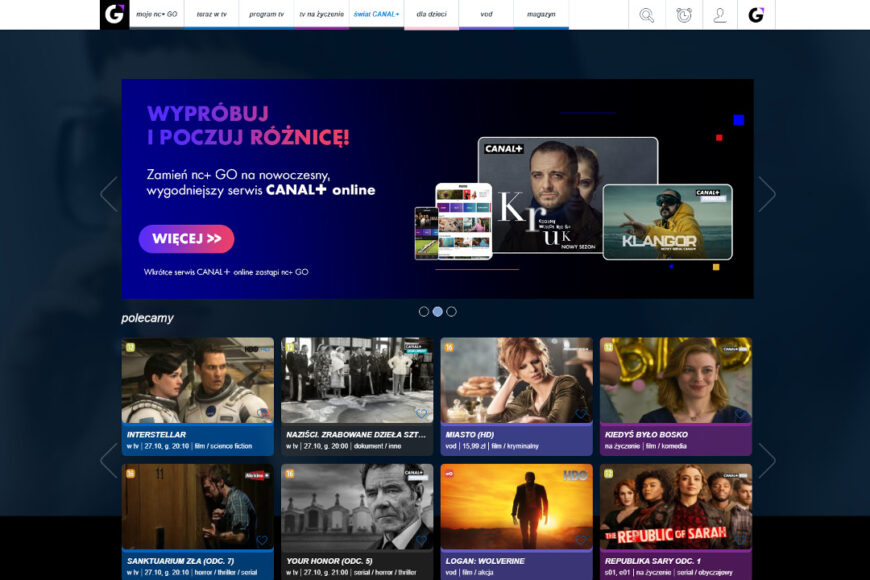The height and width of the screenshot is (580, 870).
Task: Advance the banner with the right arrow
Action: [766, 192]
